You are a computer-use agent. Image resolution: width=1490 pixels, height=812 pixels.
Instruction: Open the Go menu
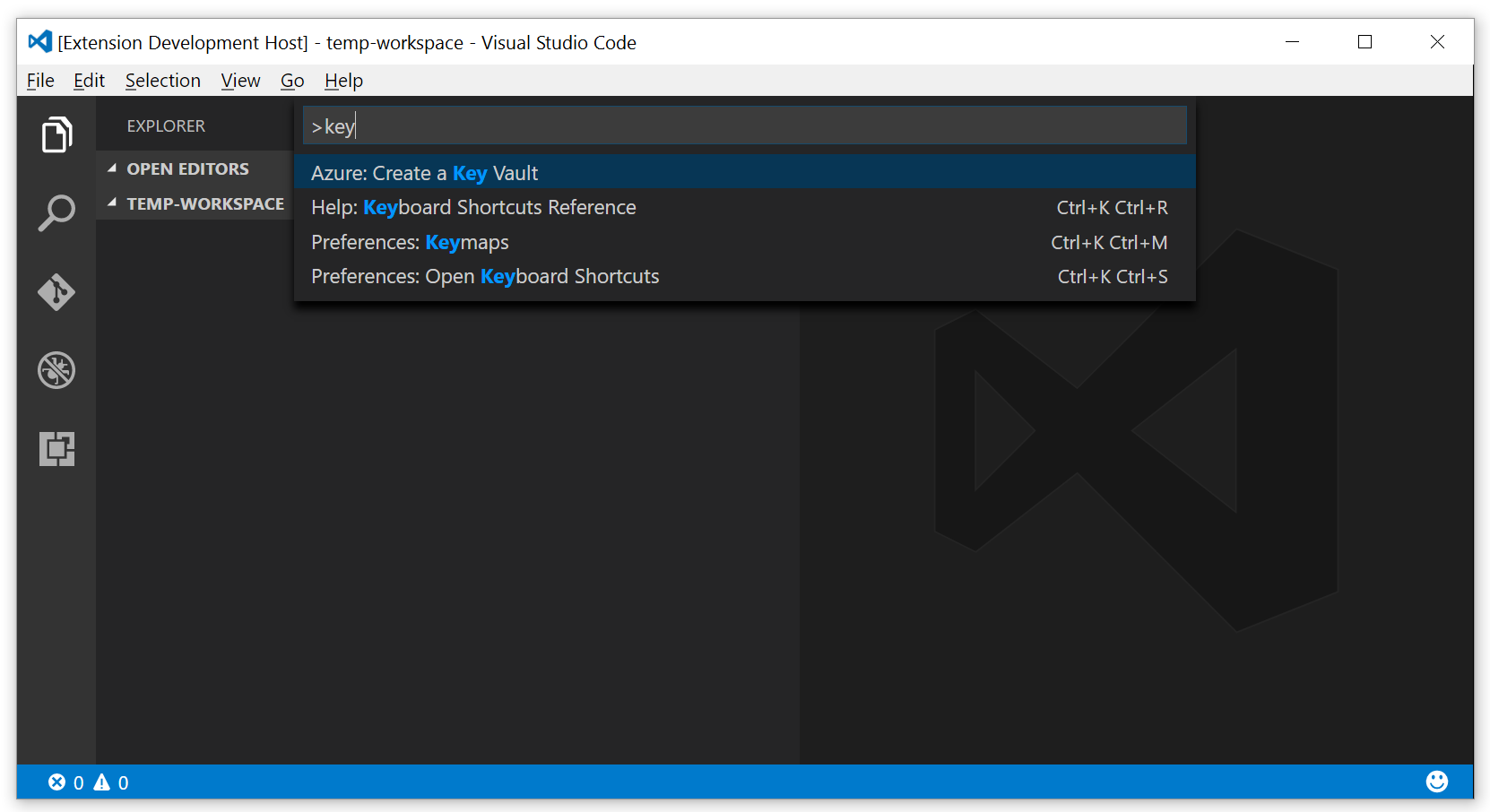tap(292, 81)
